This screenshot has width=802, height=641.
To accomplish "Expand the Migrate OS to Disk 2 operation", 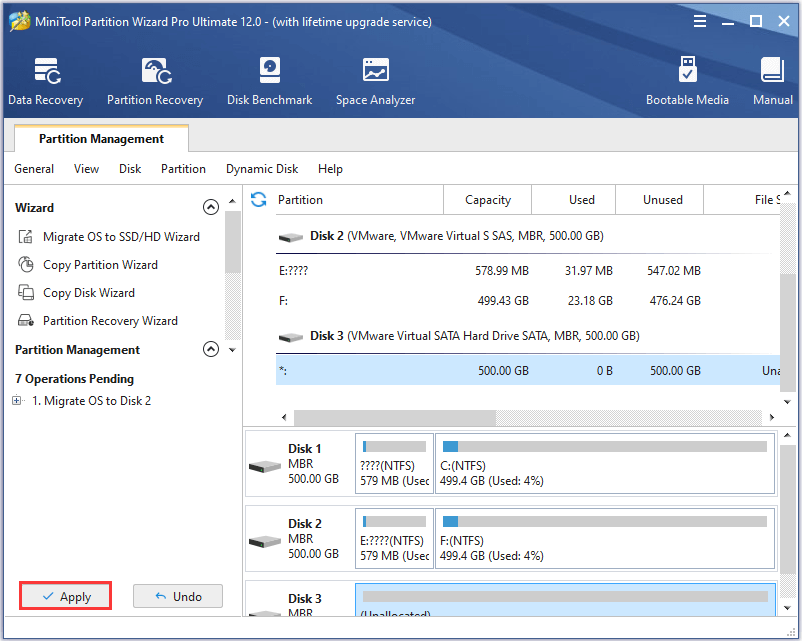I will click(16, 401).
